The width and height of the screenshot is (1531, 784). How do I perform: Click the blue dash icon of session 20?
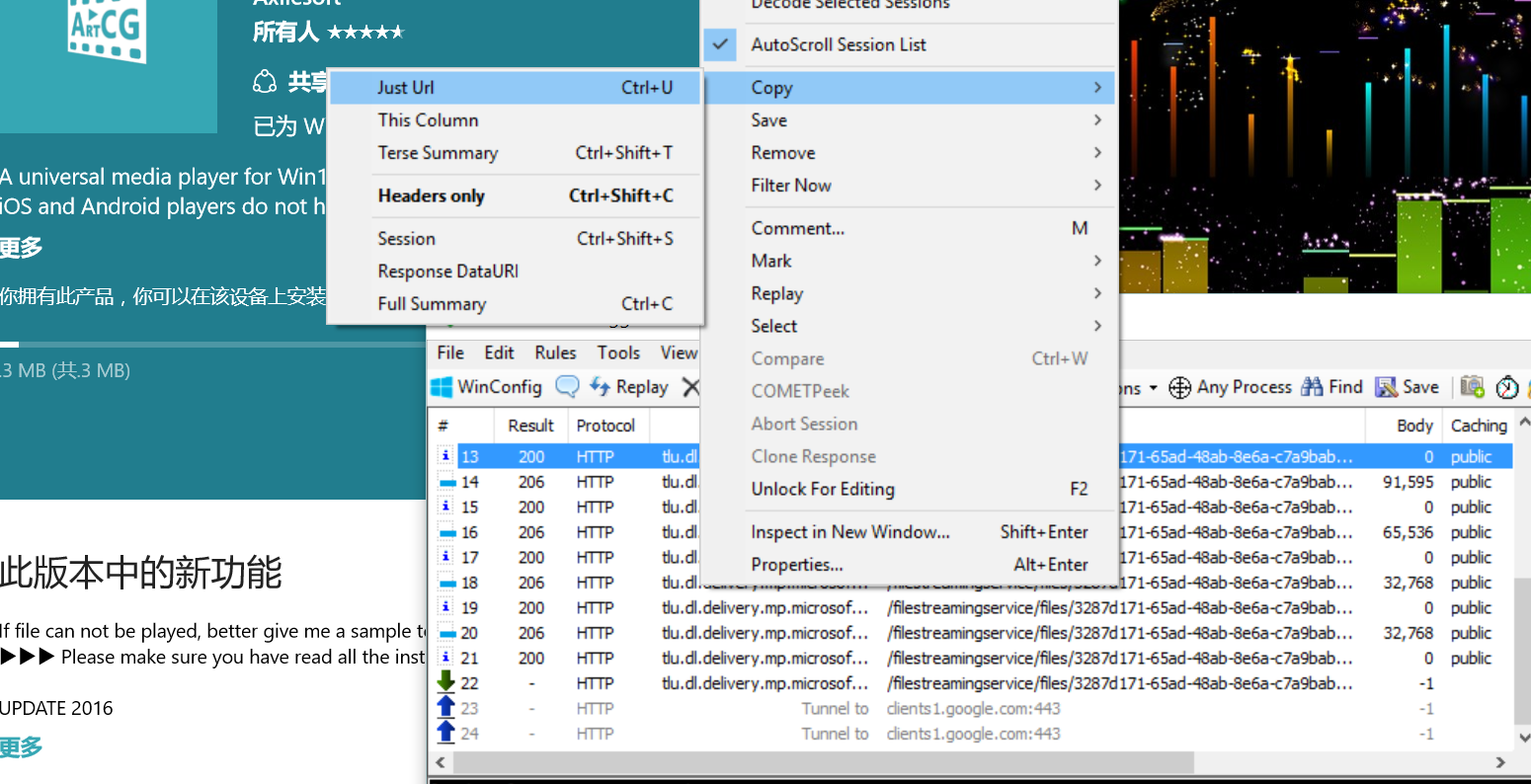point(445,633)
